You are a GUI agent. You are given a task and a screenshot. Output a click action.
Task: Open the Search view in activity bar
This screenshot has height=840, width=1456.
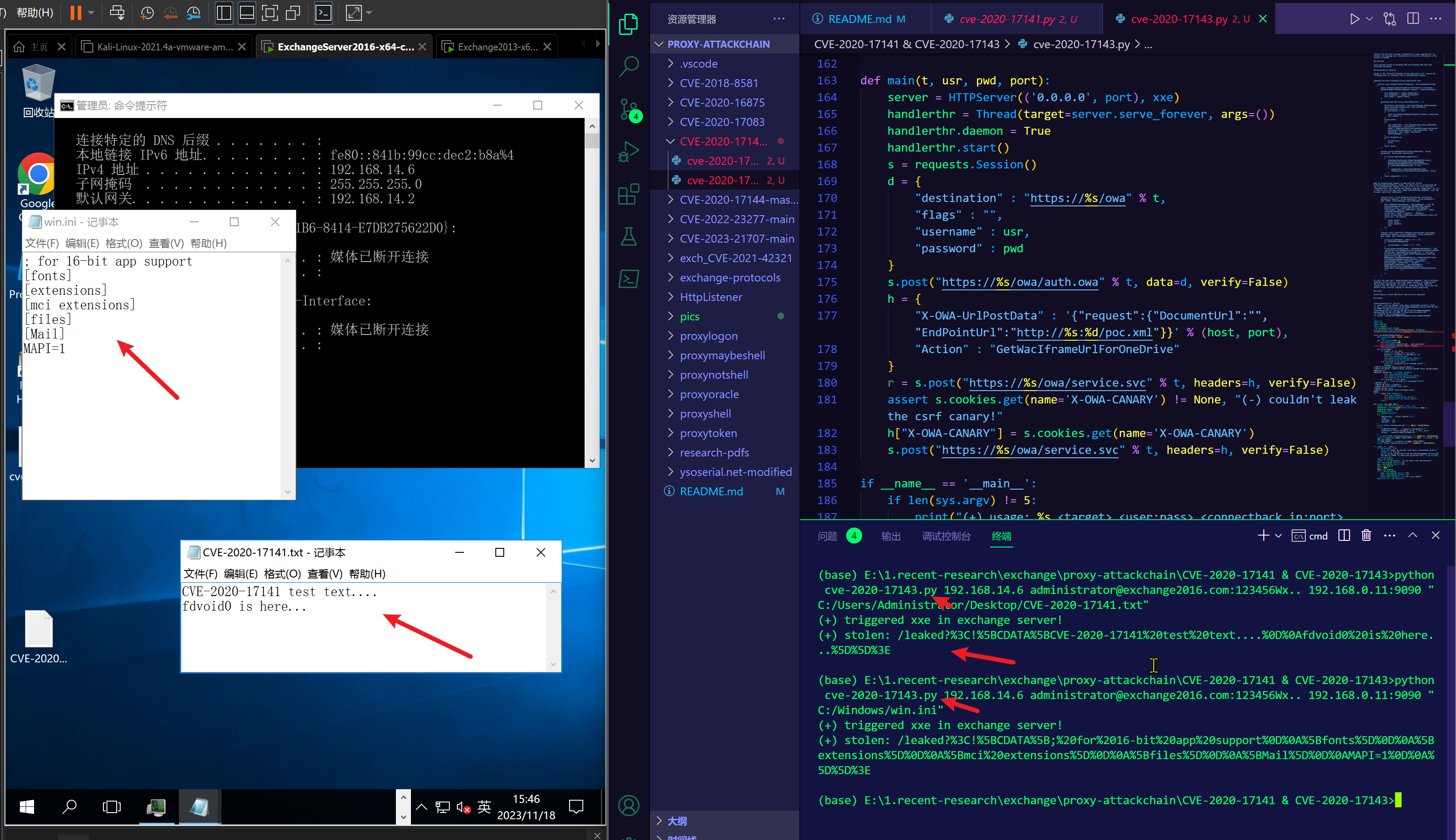628,67
